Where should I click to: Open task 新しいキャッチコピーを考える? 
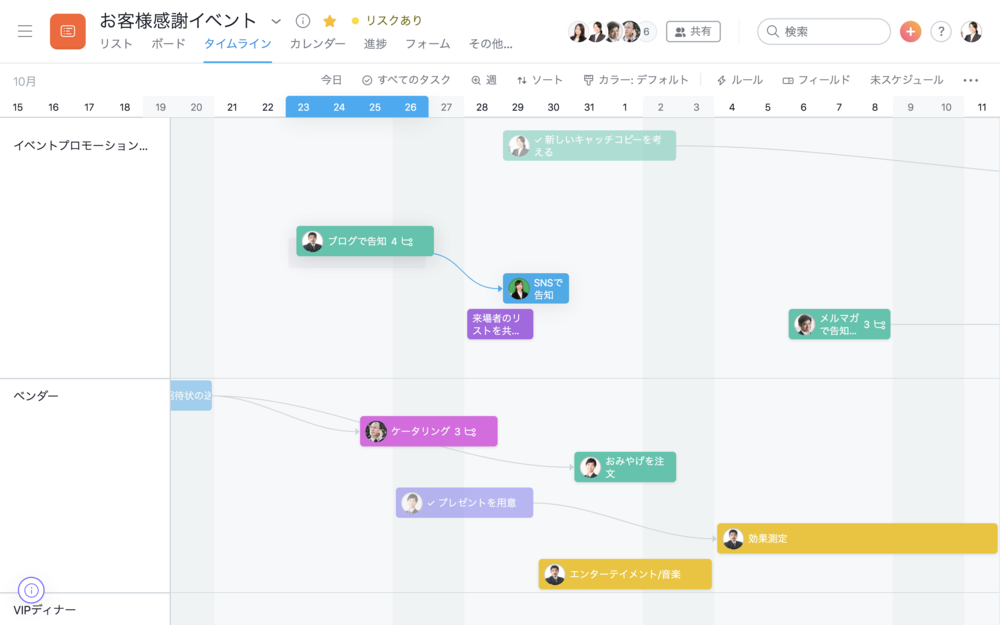pos(589,145)
